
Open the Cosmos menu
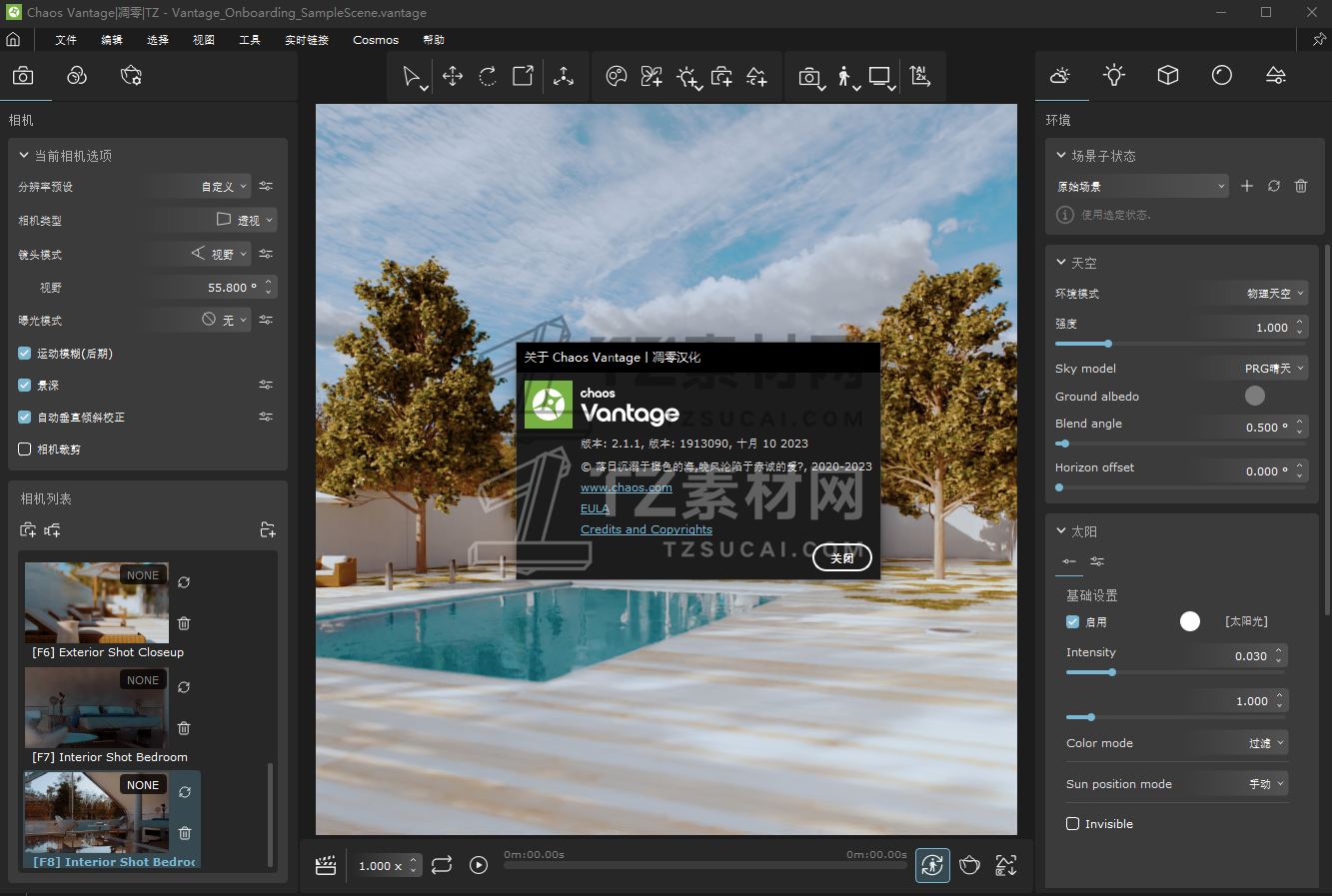coord(376,40)
